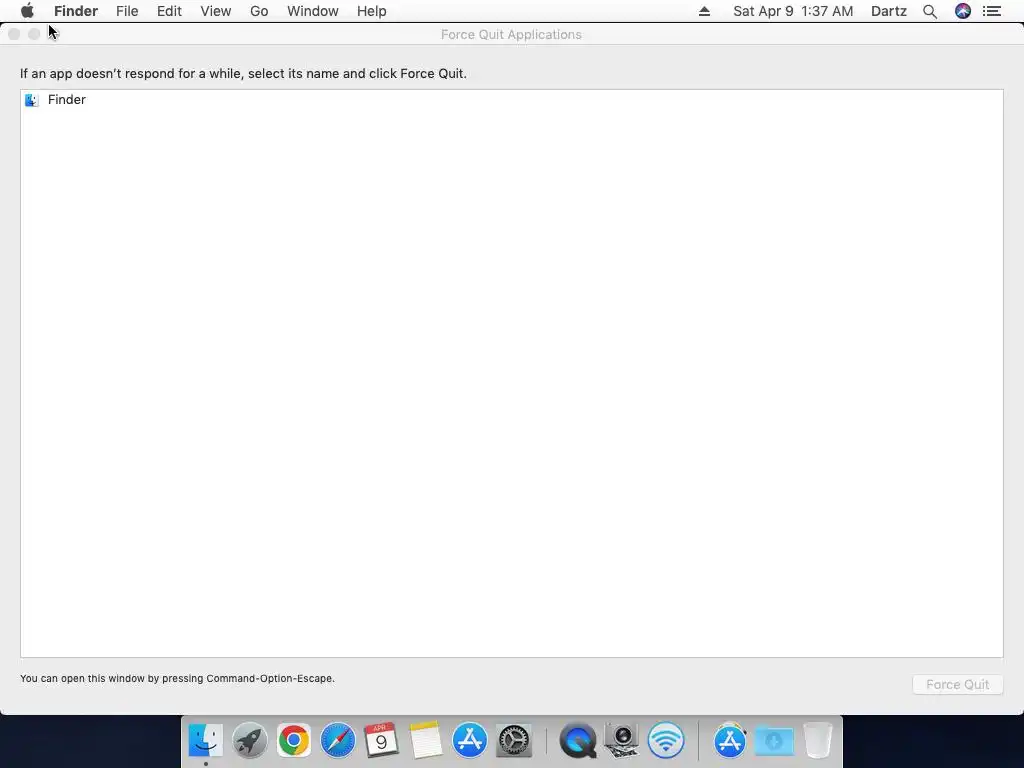The height and width of the screenshot is (768, 1024).
Task: Click the Force Quit button
Action: coord(957,684)
